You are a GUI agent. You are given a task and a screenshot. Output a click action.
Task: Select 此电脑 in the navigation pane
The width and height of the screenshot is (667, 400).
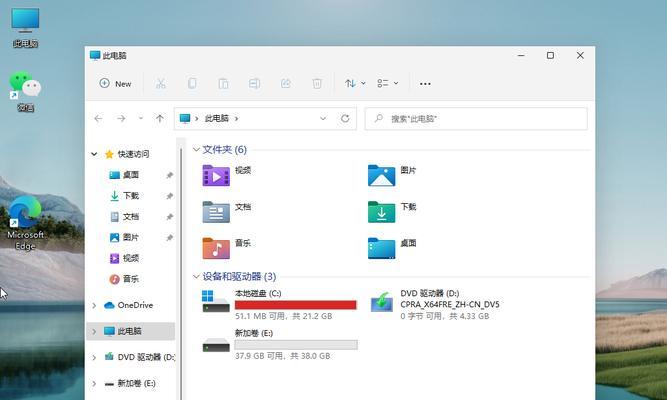pyautogui.click(x=129, y=331)
